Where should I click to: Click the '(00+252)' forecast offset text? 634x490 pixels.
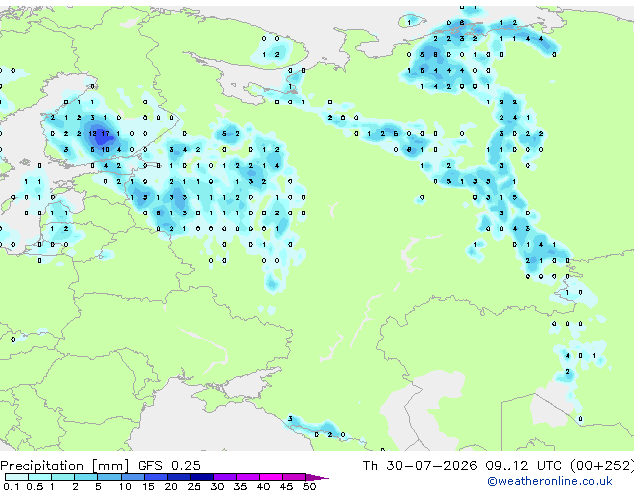point(601,465)
